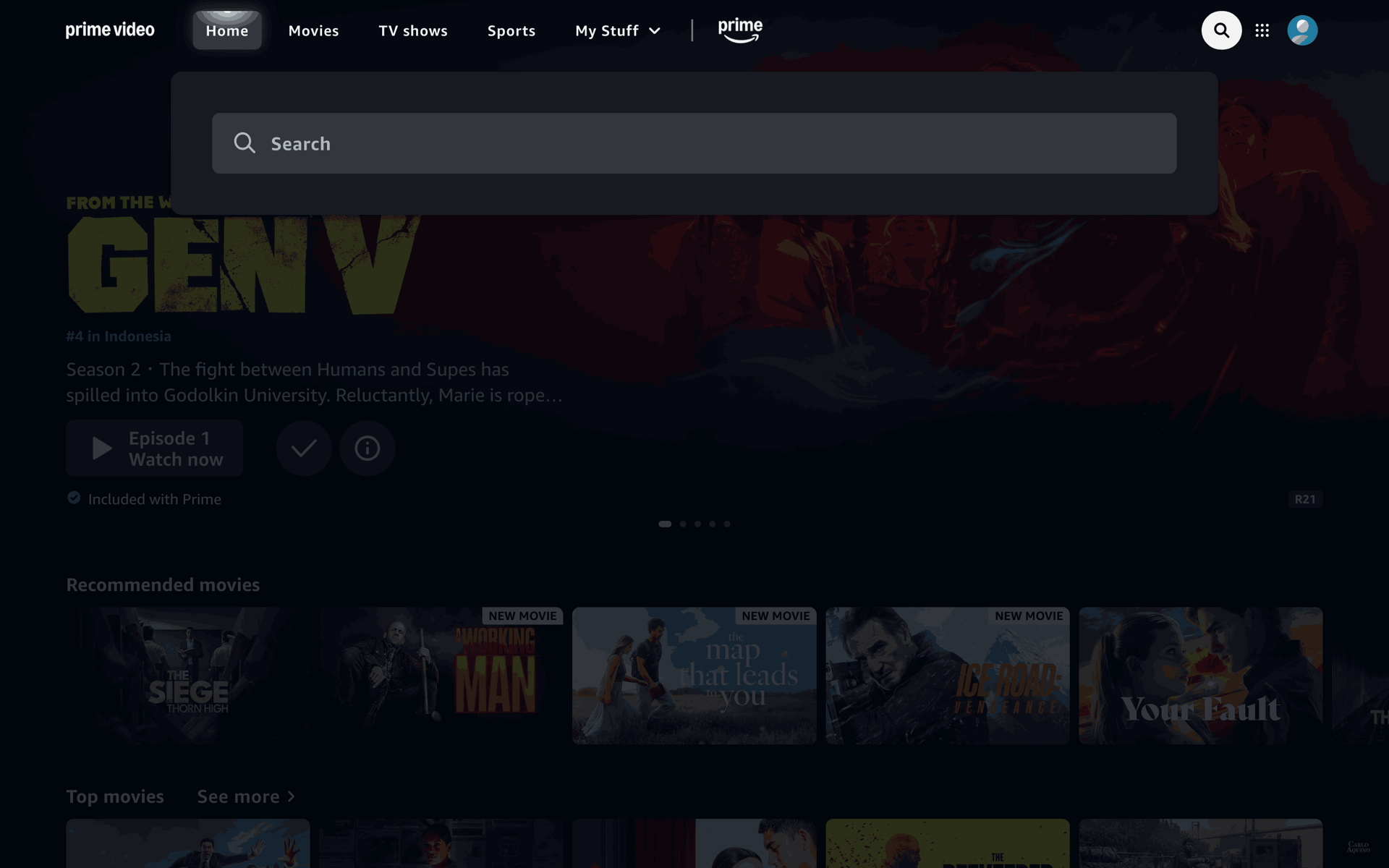Image resolution: width=1389 pixels, height=868 pixels.
Task: Open The Siege Thorn High thumbnail
Action: [188, 676]
